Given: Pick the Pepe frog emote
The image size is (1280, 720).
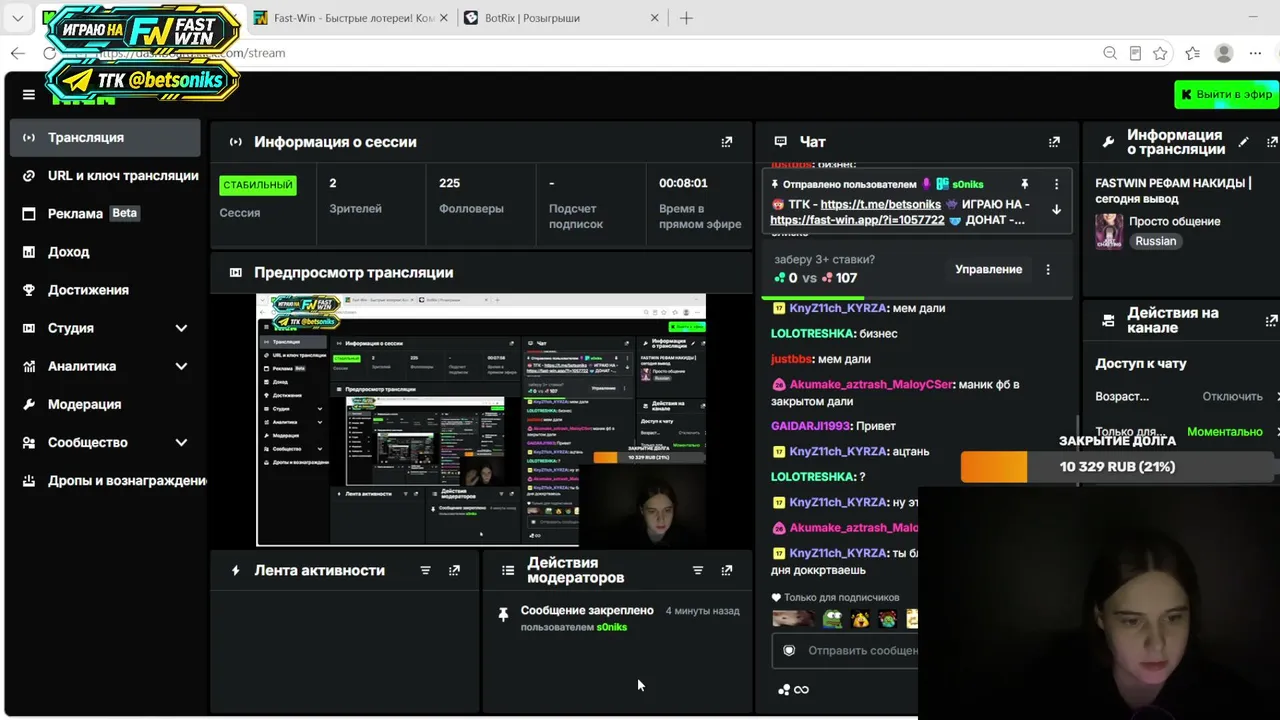Looking at the screenshot, I should click(x=832, y=619).
